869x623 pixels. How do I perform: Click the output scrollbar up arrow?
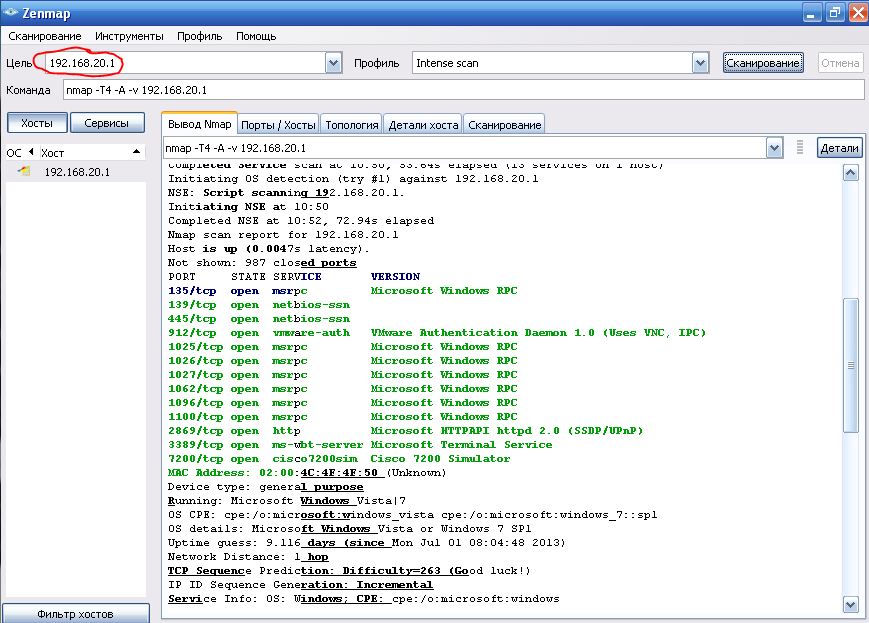(x=850, y=173)
